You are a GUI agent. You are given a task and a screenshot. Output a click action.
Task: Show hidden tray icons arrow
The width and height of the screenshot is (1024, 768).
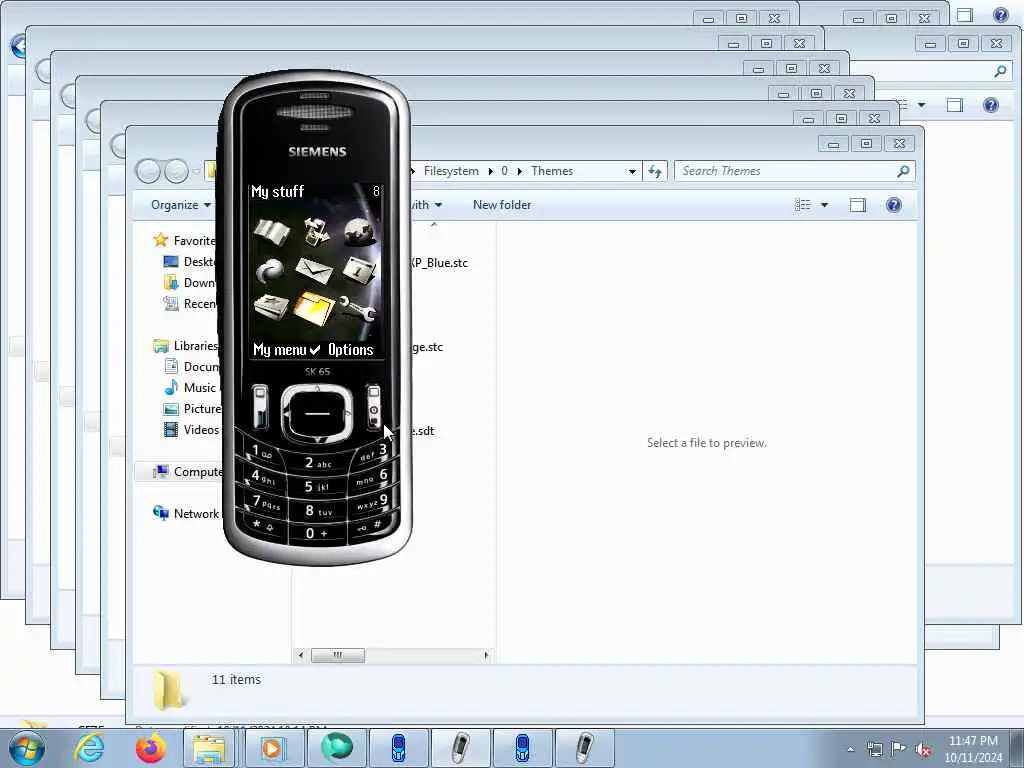click(x=850, y=750)
